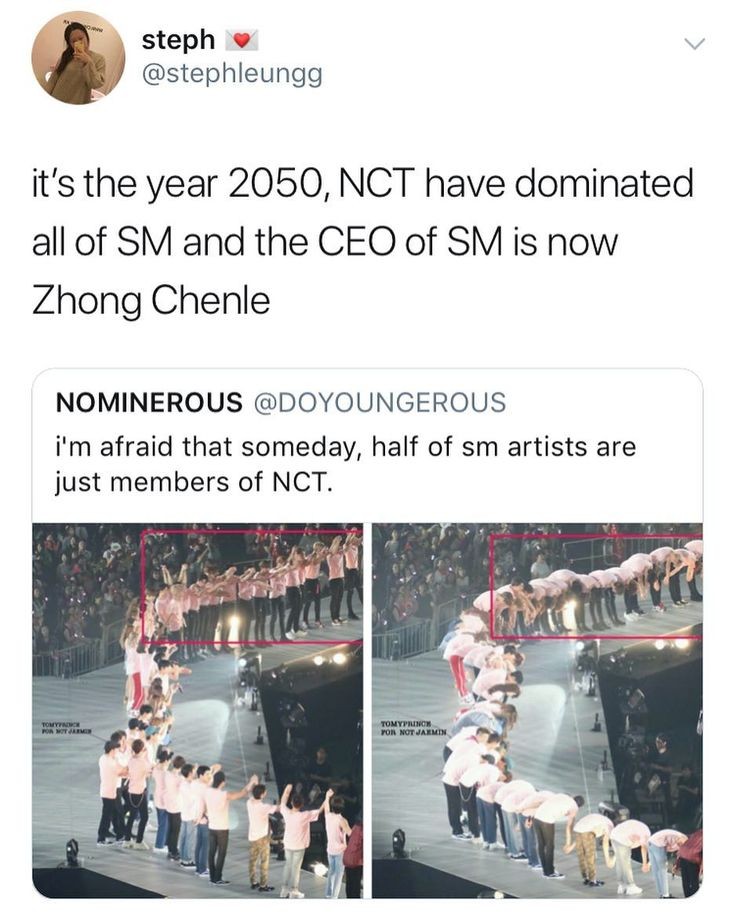735x919 pixels.
Task: Open the @DOYOUNGEROUS handle
Action: coord(381,403)
